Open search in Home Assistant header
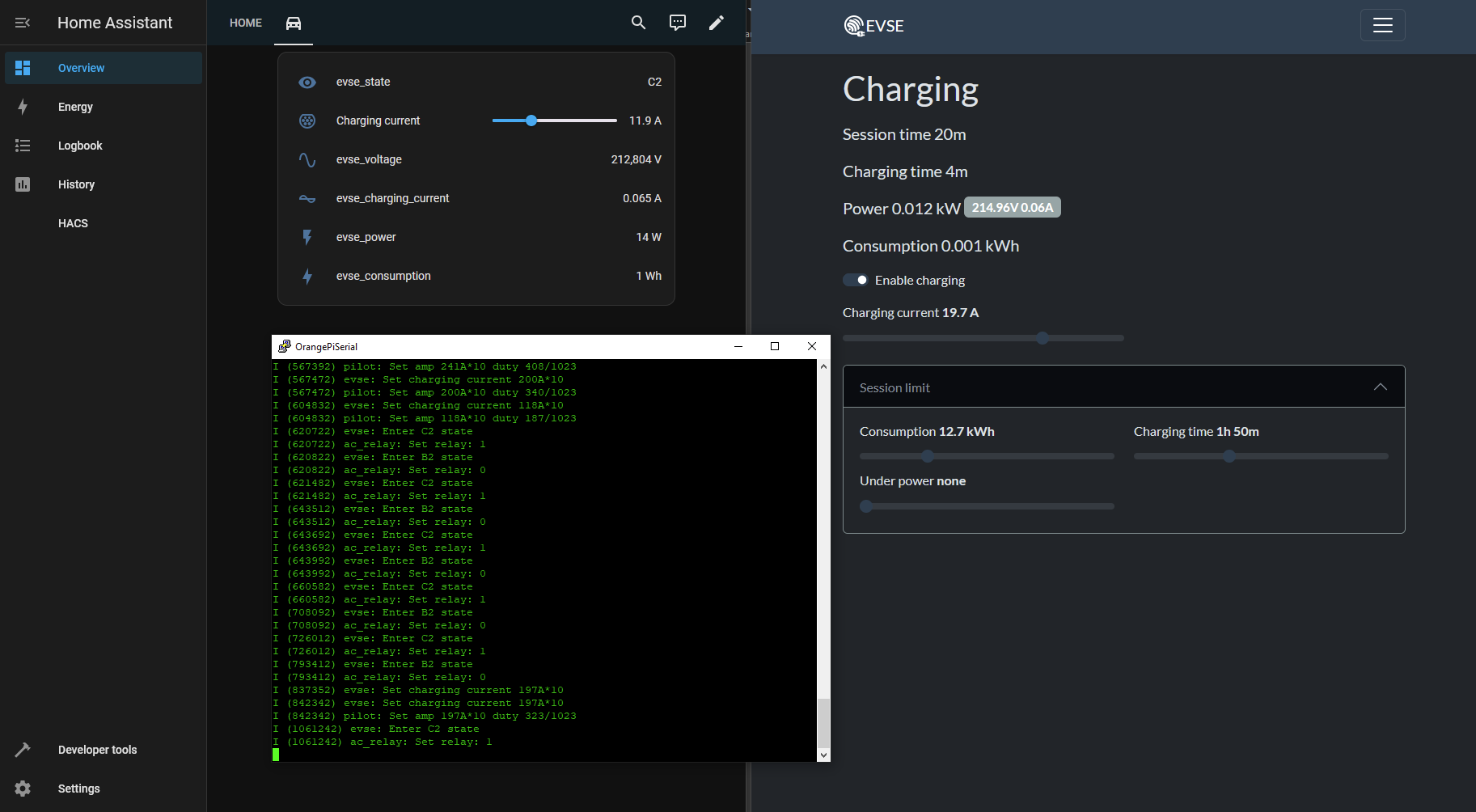This screenshot has height=812, width=1476. click(638, 23)
